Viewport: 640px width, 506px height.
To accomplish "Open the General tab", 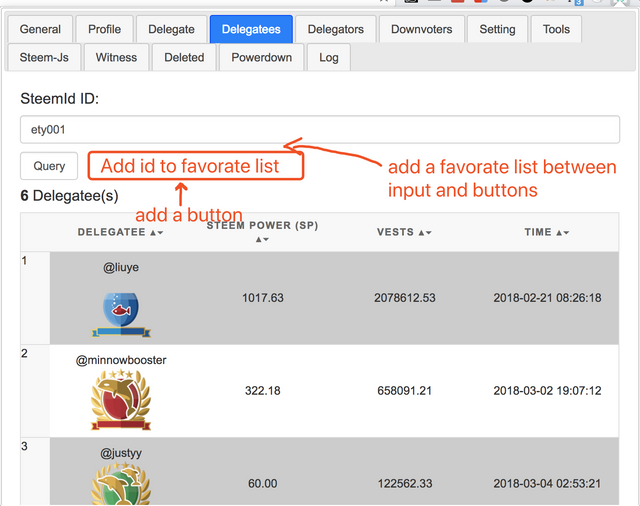I will point(40,29).
